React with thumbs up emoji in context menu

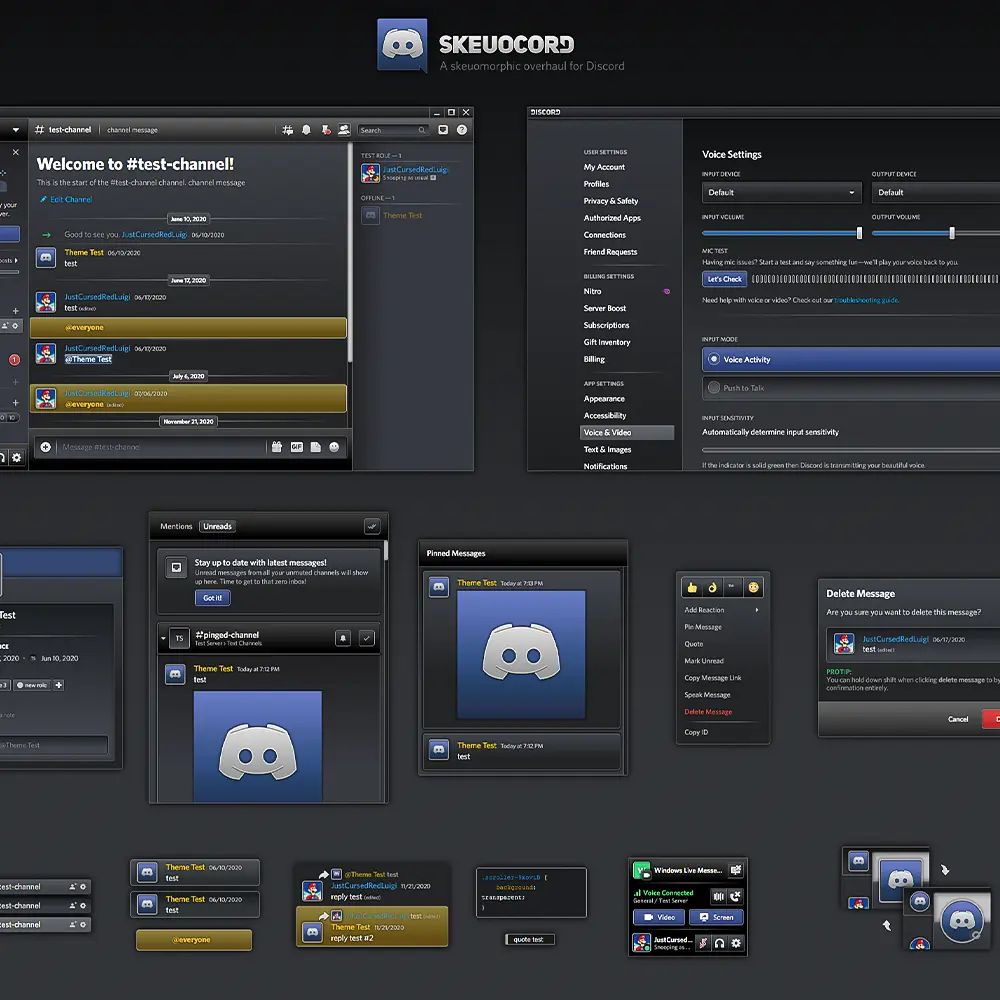coord(693,587)
